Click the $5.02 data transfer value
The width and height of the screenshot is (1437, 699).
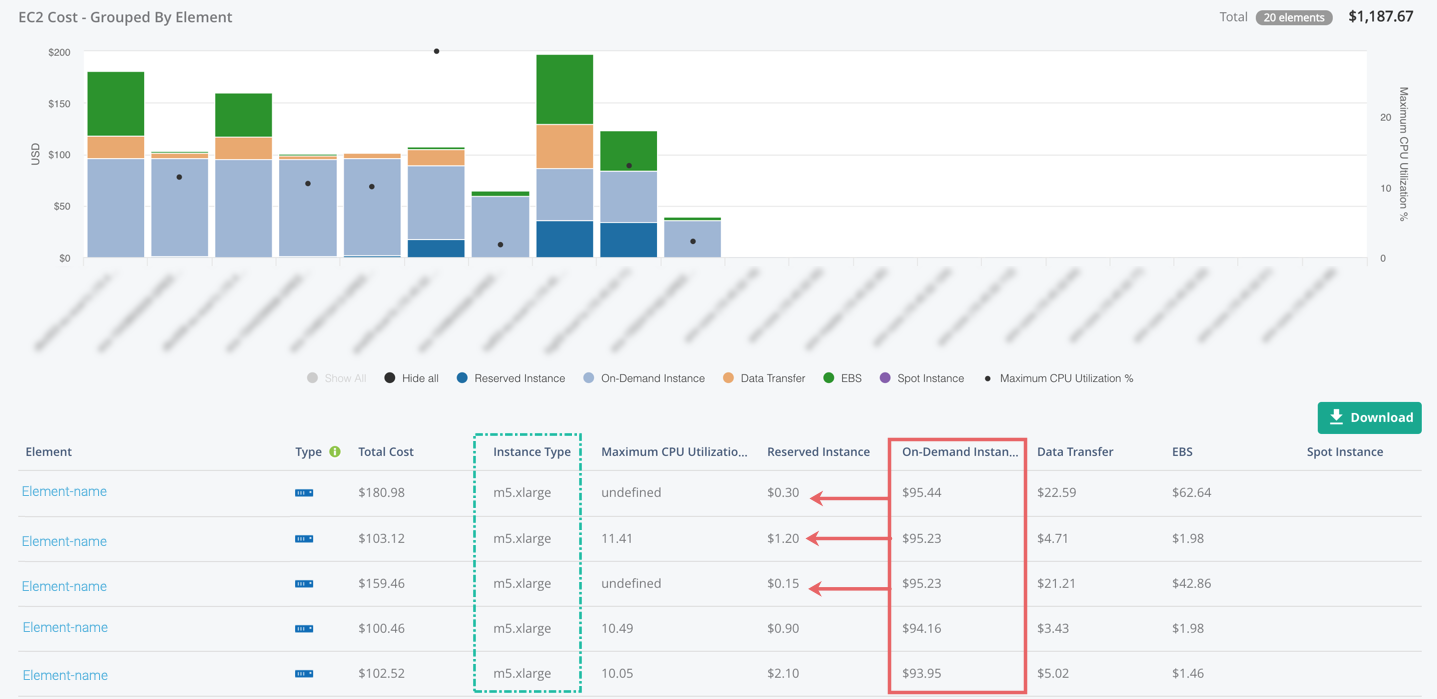coord(1053,673)
